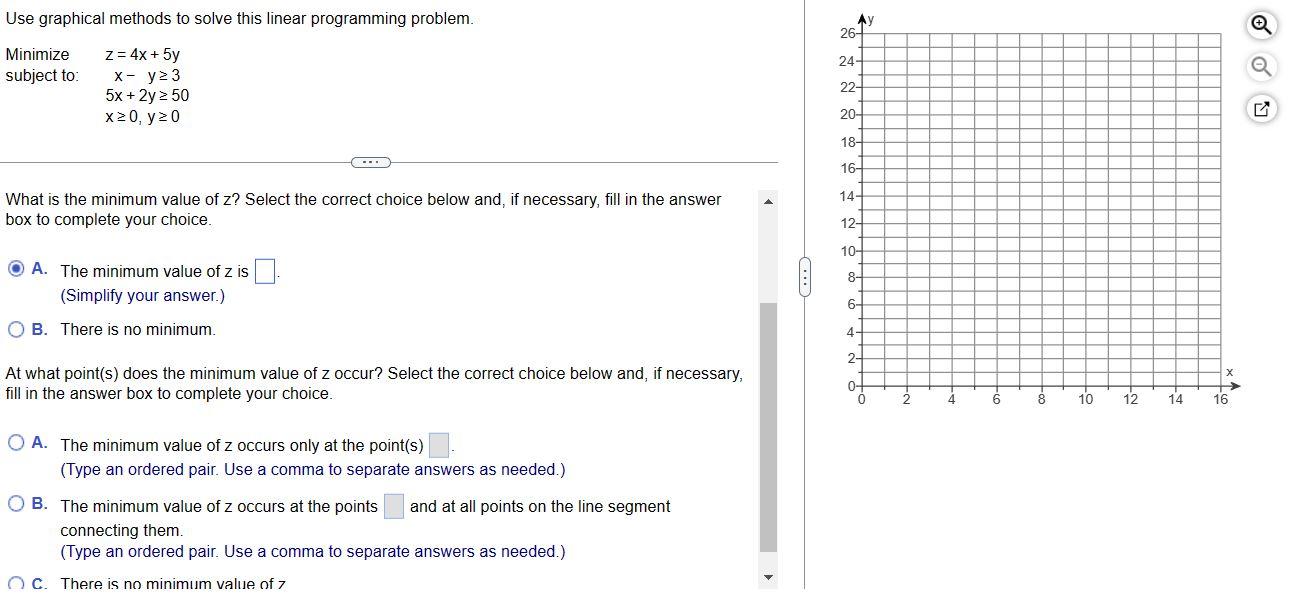Select option C "There is no minimum value of z"

(16, 584)
